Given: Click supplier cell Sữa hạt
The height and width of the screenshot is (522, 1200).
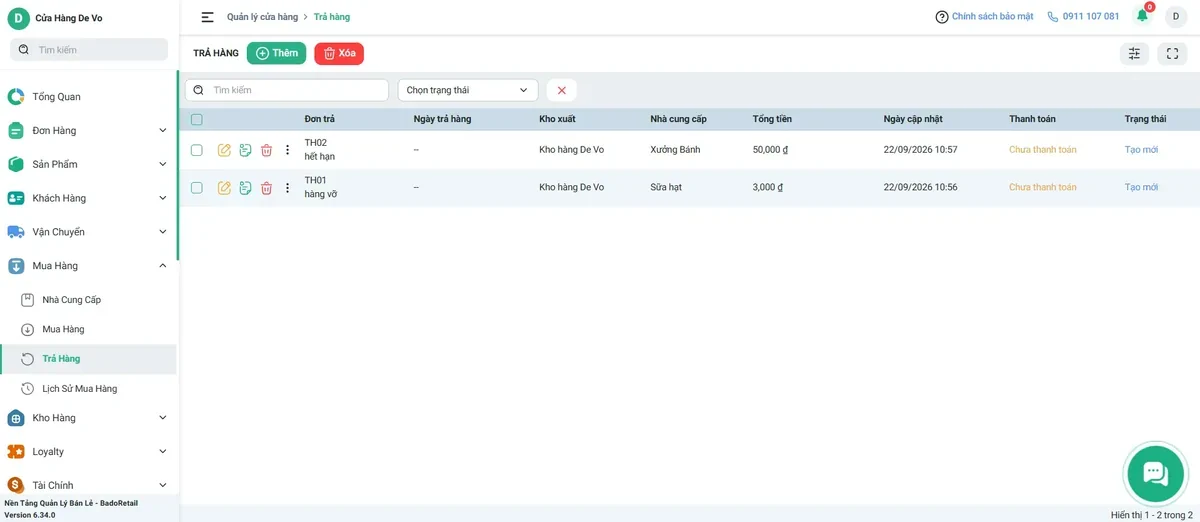Looking at the screenshot, I should tap(666, 188).
